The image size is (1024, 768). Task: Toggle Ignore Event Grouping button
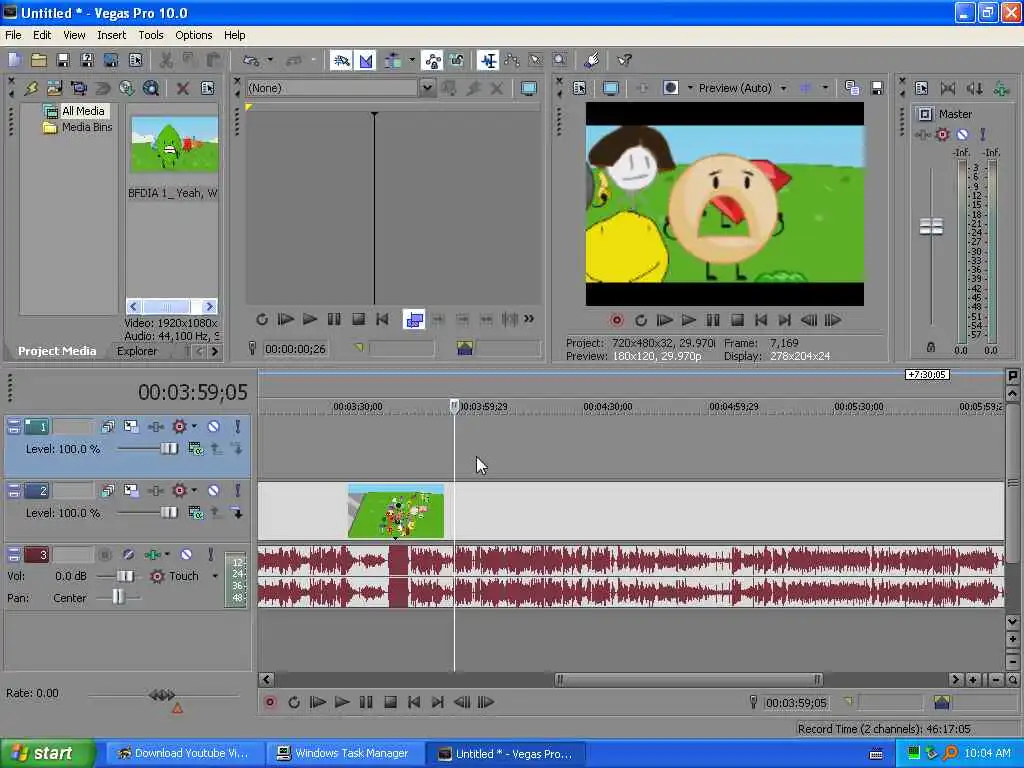(456, 61)
